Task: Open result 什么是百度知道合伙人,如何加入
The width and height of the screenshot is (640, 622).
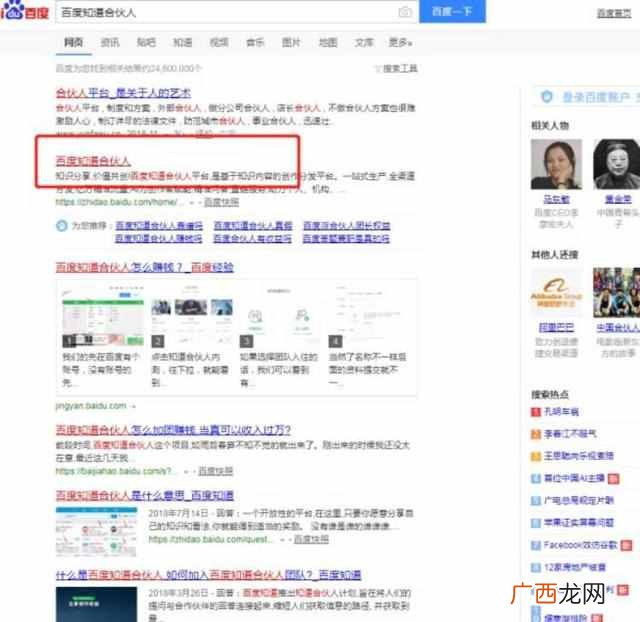Action: tap(209, 575)
